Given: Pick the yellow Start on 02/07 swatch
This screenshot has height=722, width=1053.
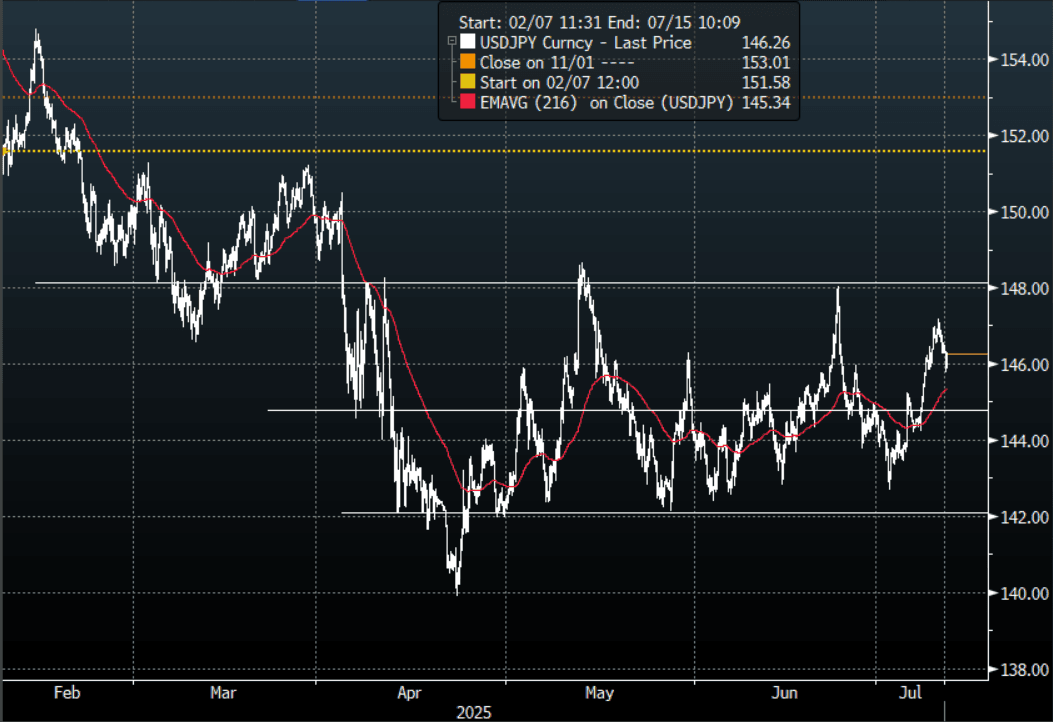Looking at the screenshot, I should [467, 82].
